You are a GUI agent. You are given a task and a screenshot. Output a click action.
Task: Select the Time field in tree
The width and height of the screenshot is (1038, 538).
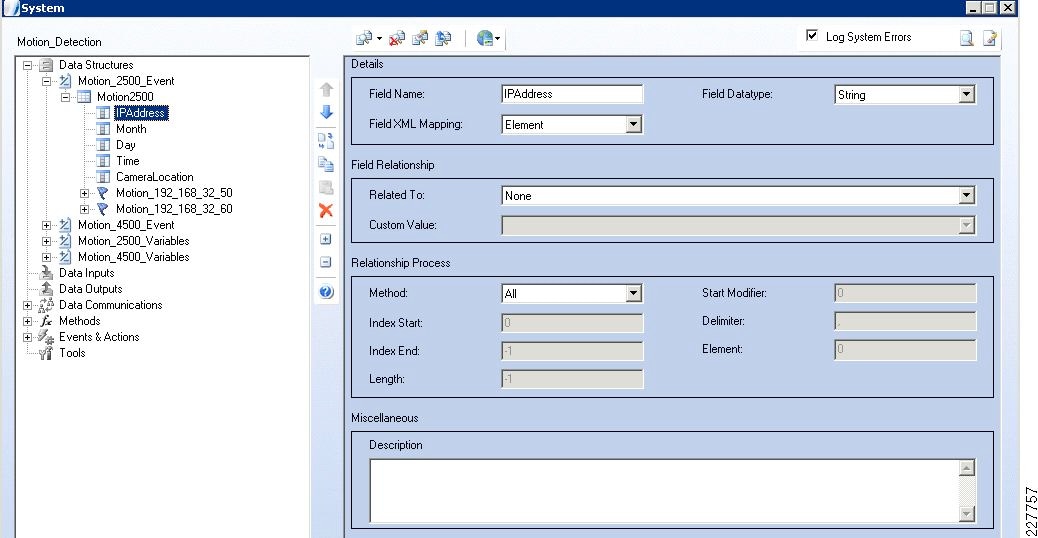128,161
